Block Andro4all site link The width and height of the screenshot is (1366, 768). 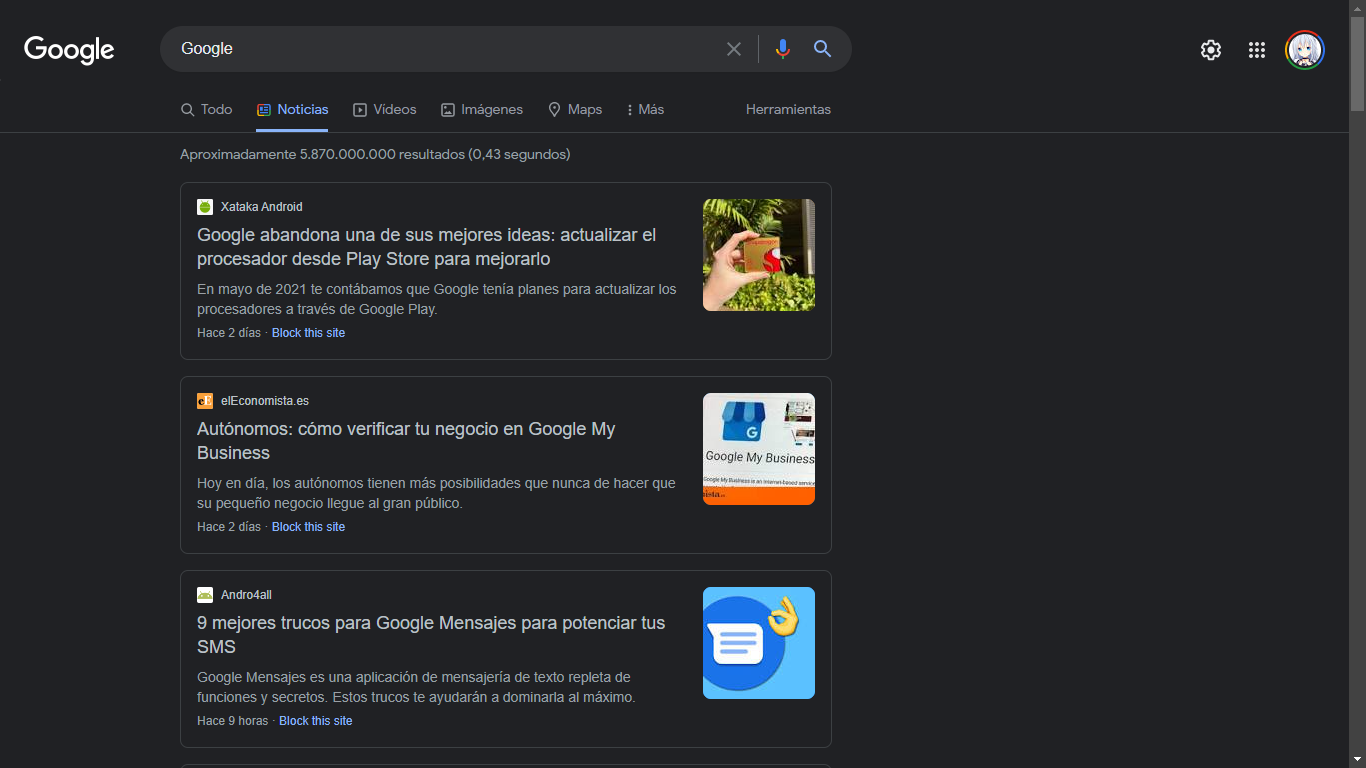pyautogui.click(x=316, y=721)
